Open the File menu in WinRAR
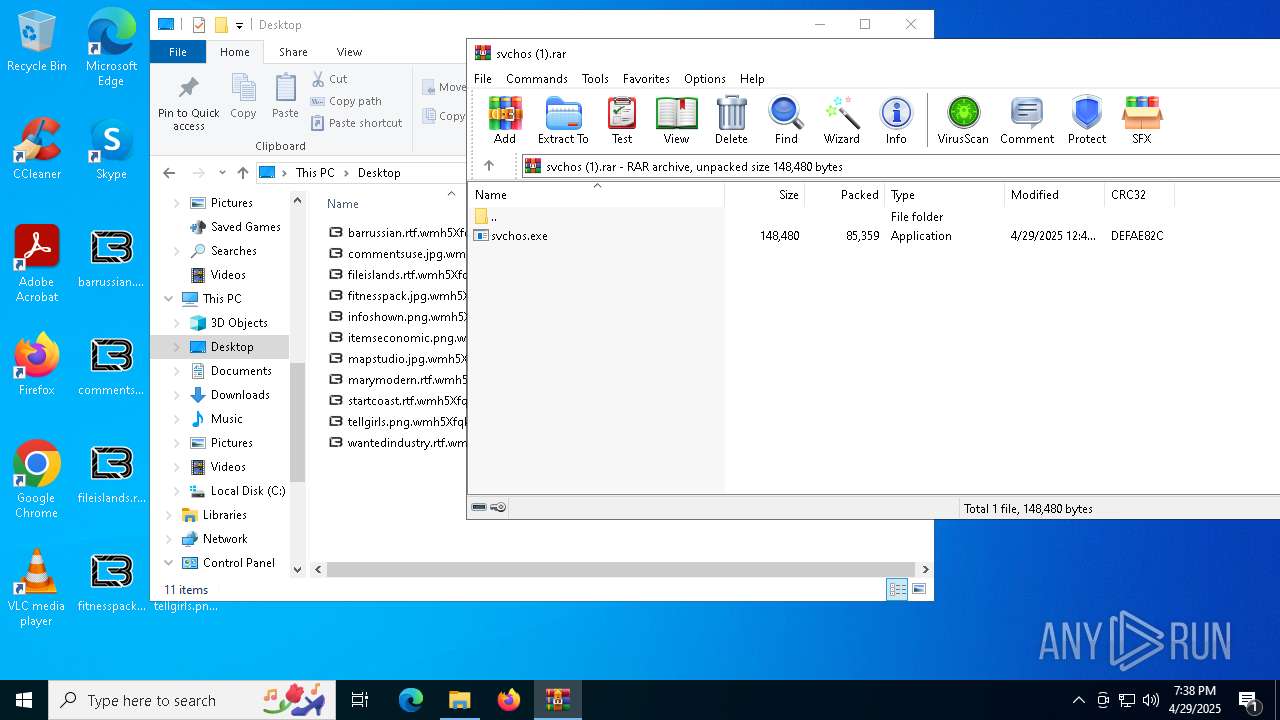This screenshot has width=1280, height=720. [483, 79]
